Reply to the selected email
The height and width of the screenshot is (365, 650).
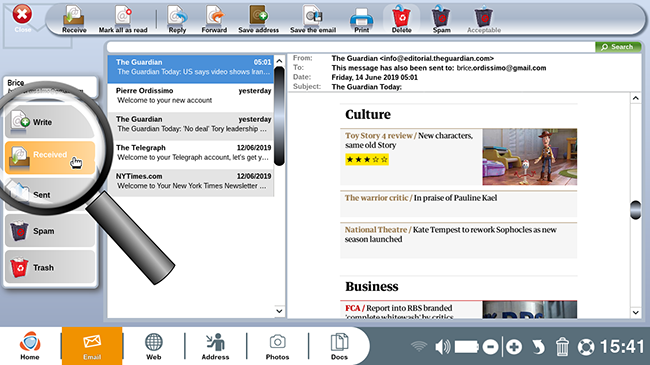(x=177, y=19)
